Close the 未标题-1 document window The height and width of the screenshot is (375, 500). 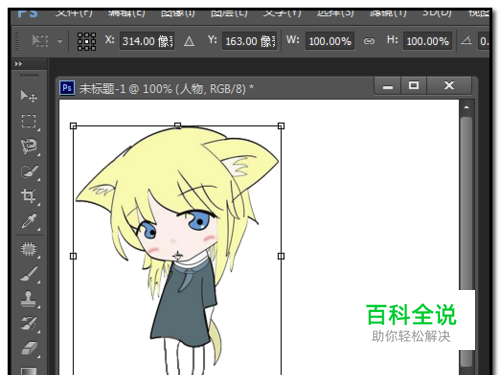(449, 86)
